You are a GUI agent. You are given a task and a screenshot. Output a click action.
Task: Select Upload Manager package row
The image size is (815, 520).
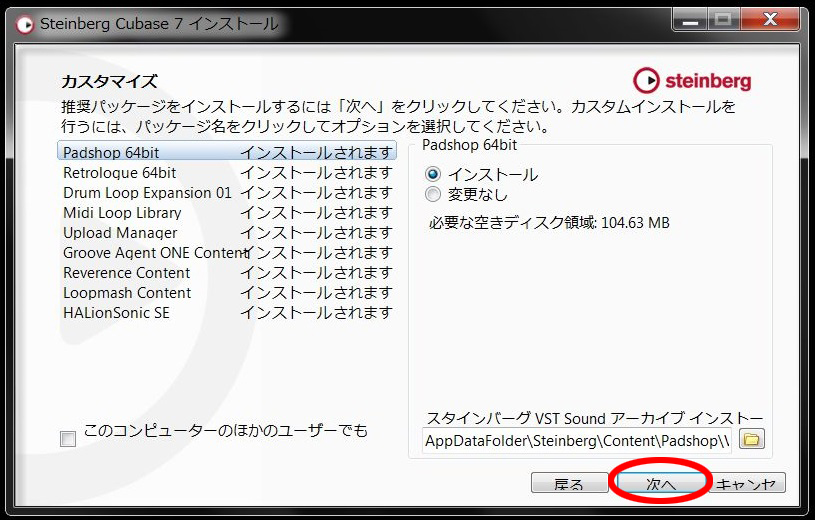pos(227,233)
